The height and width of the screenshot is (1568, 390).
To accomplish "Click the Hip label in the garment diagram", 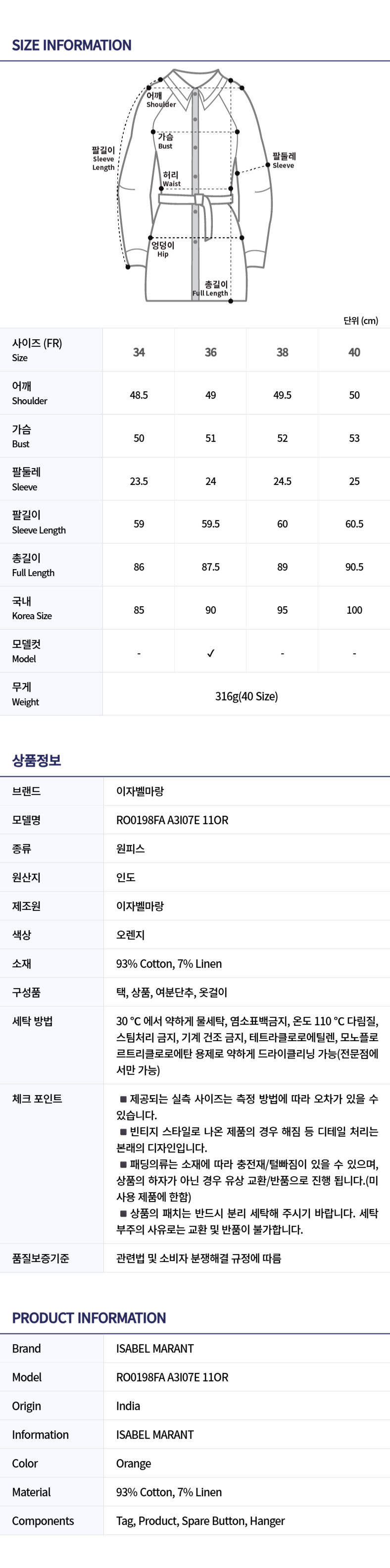I will pos(162,249).
